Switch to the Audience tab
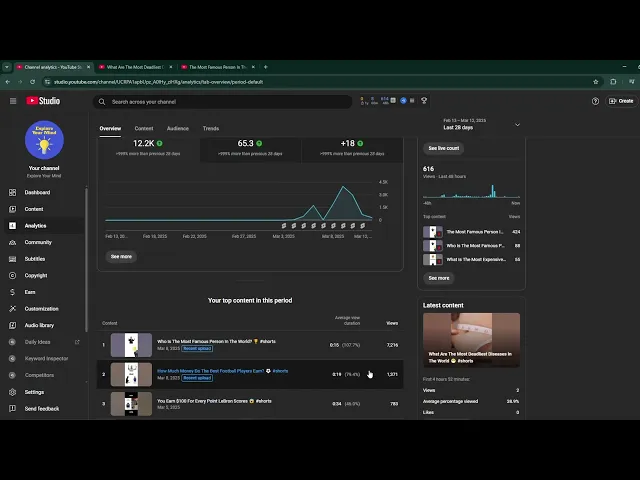 pyautogui.click(x=178, y=128)
